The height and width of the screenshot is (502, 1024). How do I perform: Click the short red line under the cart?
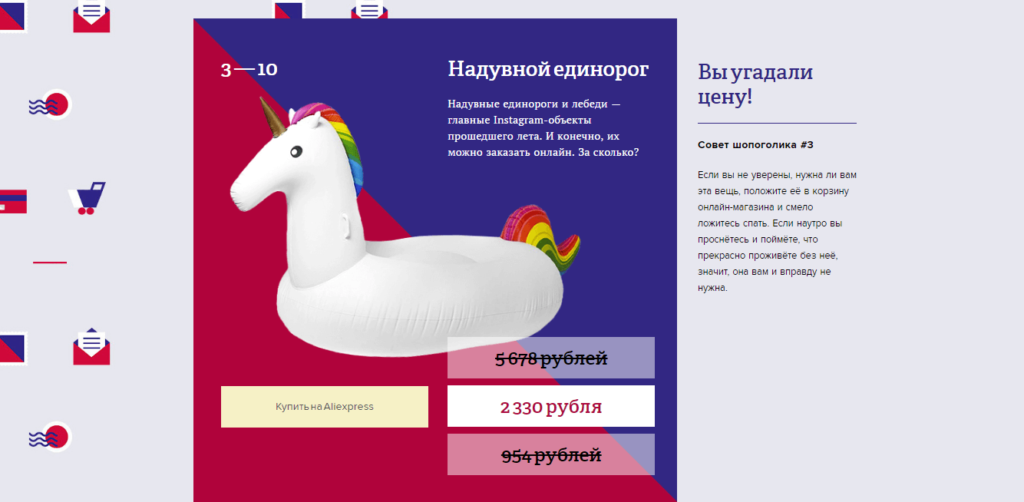[50, 262]
